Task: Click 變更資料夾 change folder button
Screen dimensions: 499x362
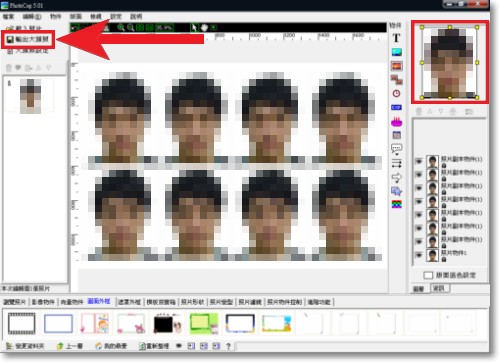Action: pos(25,346)
